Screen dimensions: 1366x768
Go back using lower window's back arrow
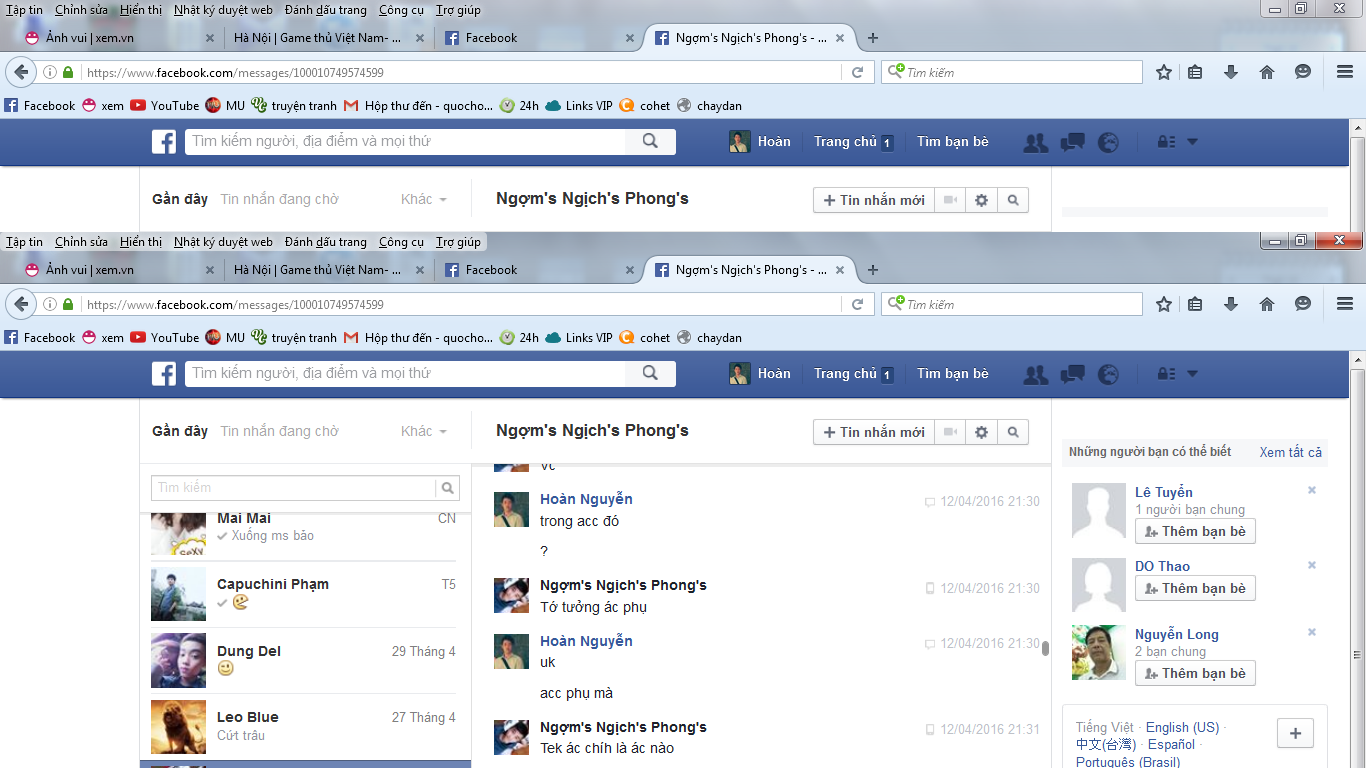tap(21, 304)
